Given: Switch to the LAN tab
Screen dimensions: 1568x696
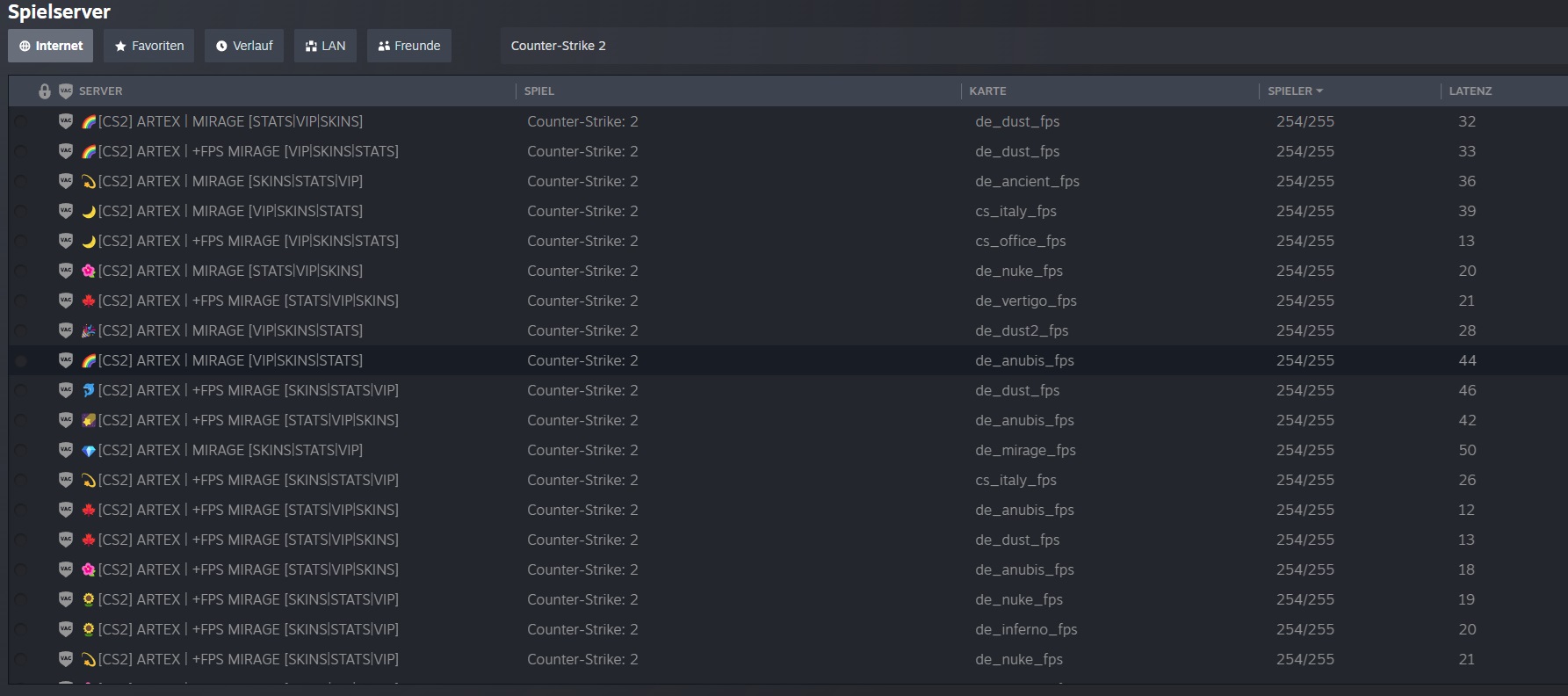Looking at the screenshot, I should 325,46.
